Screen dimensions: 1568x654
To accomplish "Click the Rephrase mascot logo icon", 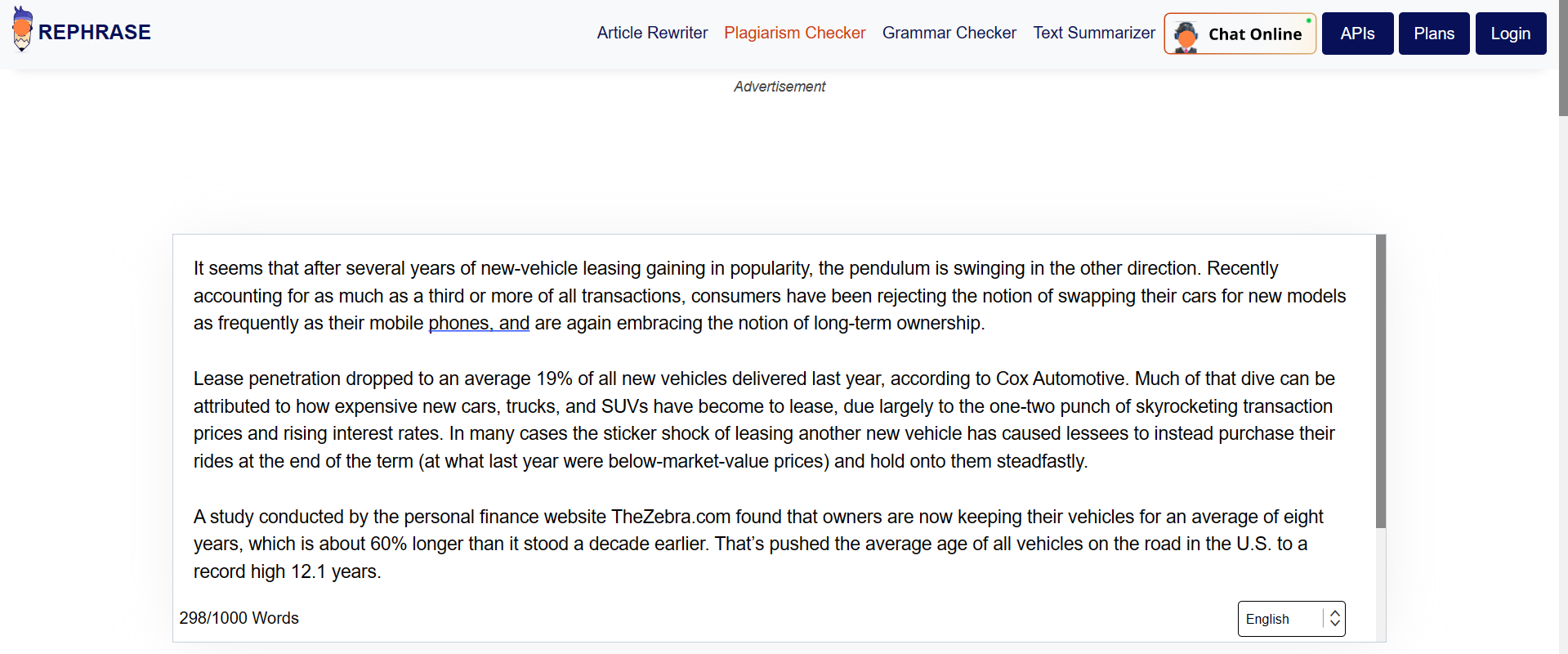I will click(x=23, y=29).
